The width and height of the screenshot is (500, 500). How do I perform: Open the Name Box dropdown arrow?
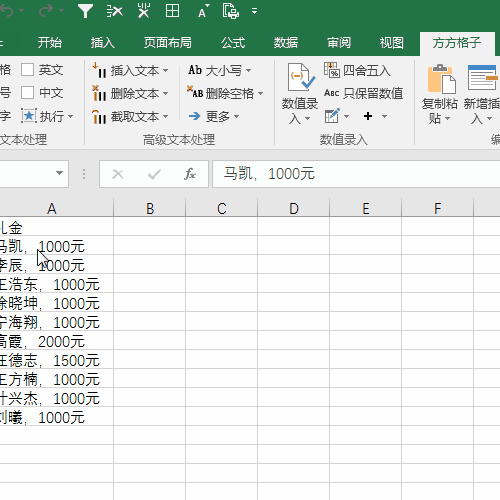pyautogui.click(x=59, y=173)
